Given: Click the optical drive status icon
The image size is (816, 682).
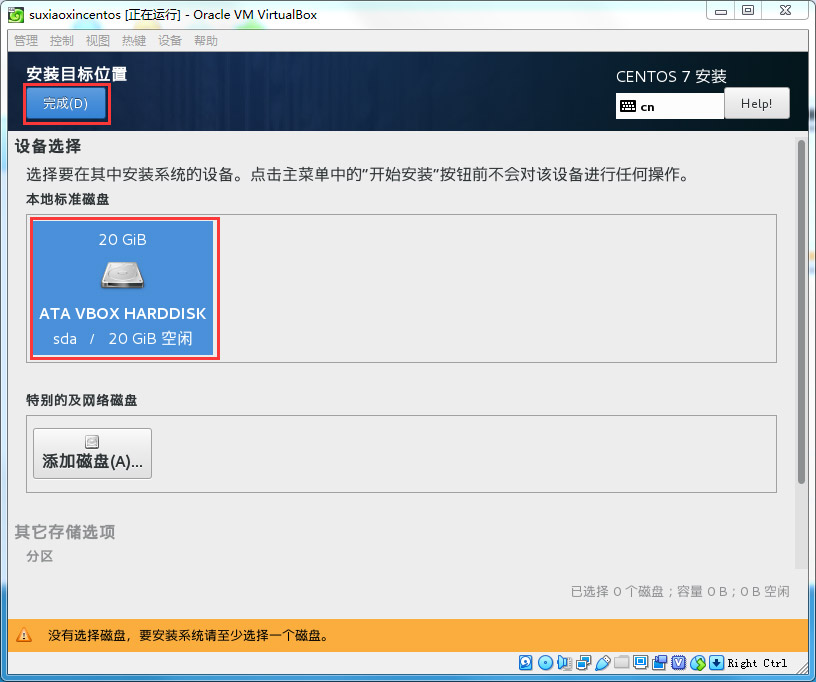Looking at the screenshot, I should (545, 663).
